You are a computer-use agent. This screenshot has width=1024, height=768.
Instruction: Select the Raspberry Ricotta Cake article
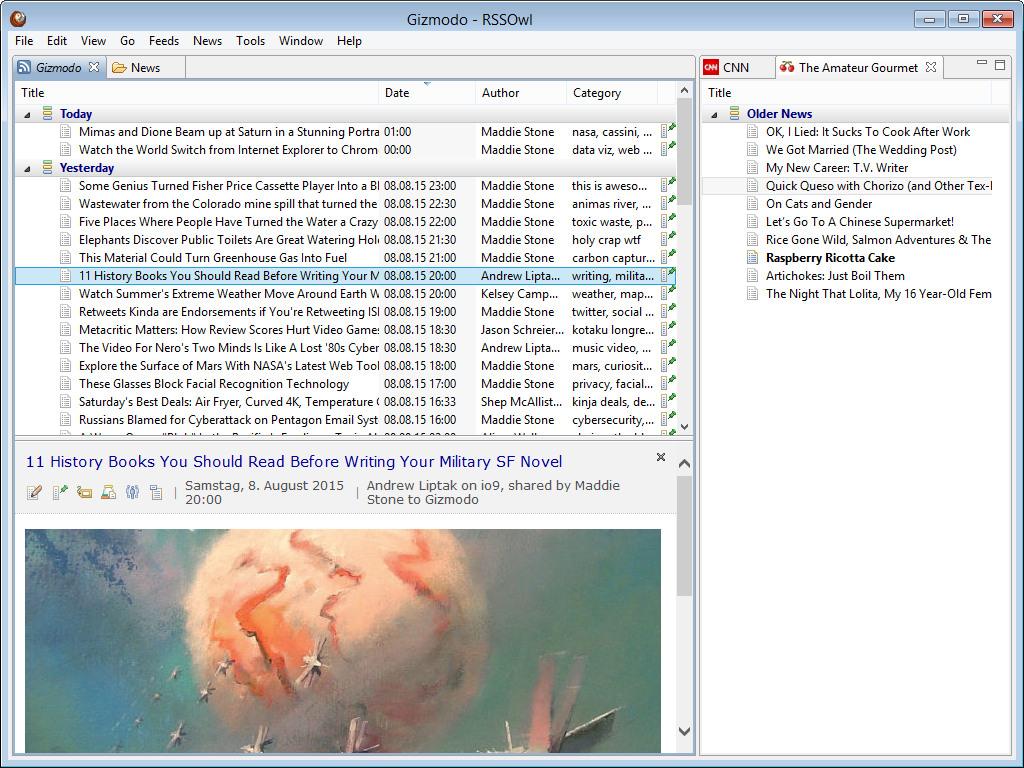tap(830, 258)
